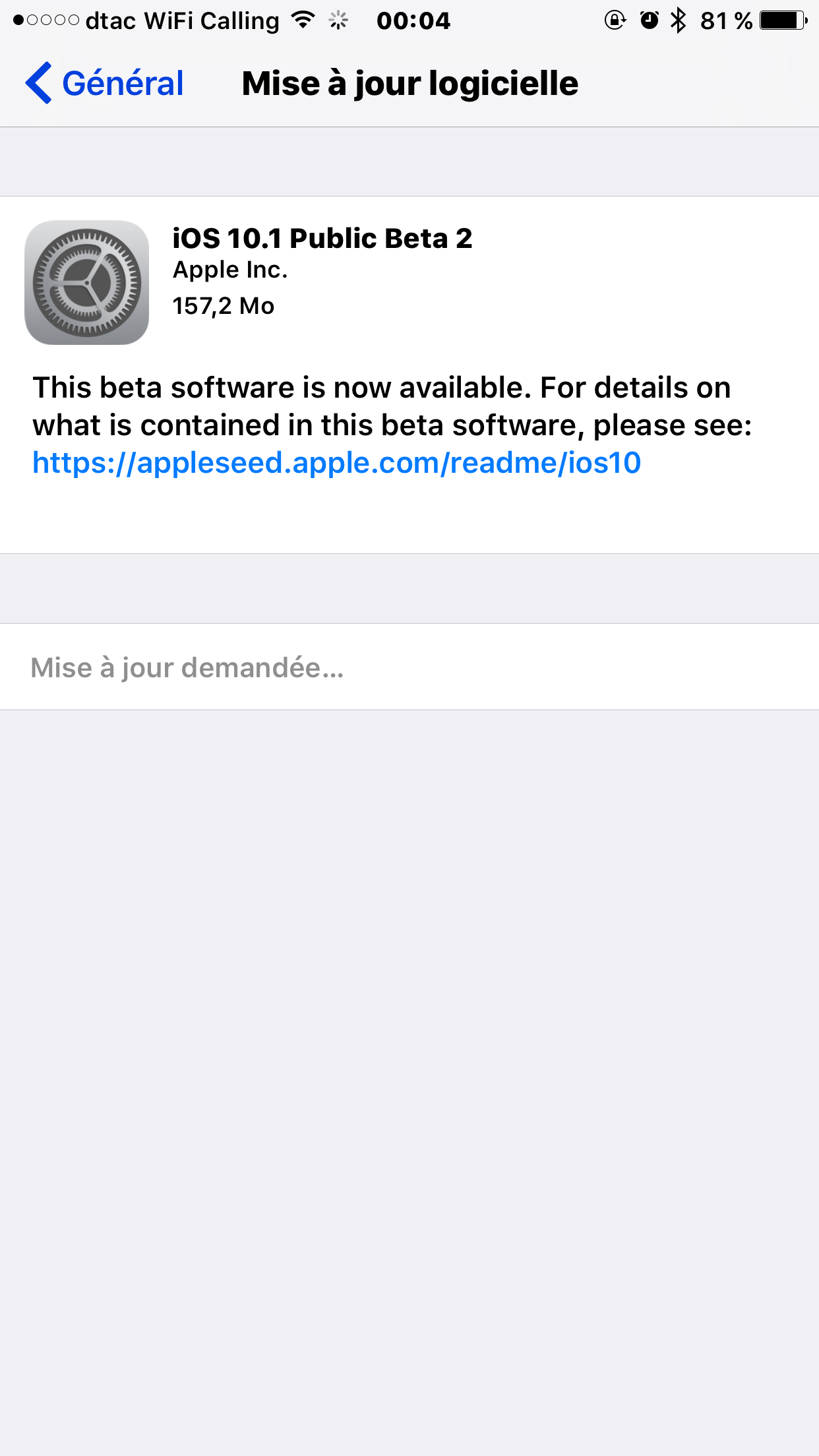Tap the 81 % battery percentage

pyautogui.click(x=726, y=21)
